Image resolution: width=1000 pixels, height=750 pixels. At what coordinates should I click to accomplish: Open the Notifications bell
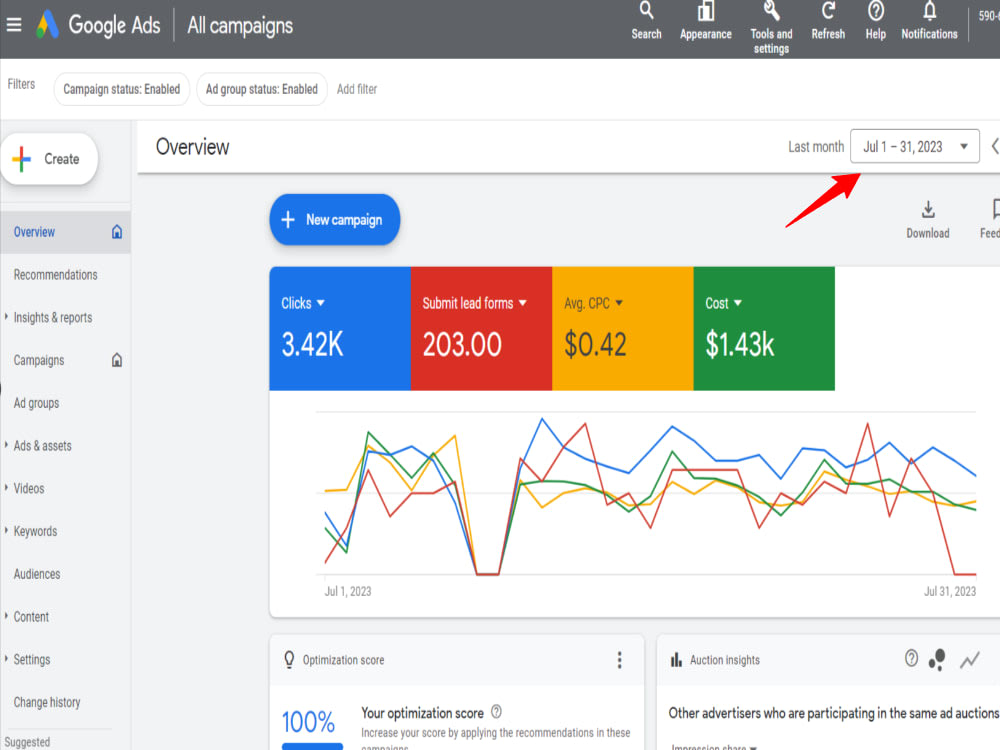coord(929,21)
